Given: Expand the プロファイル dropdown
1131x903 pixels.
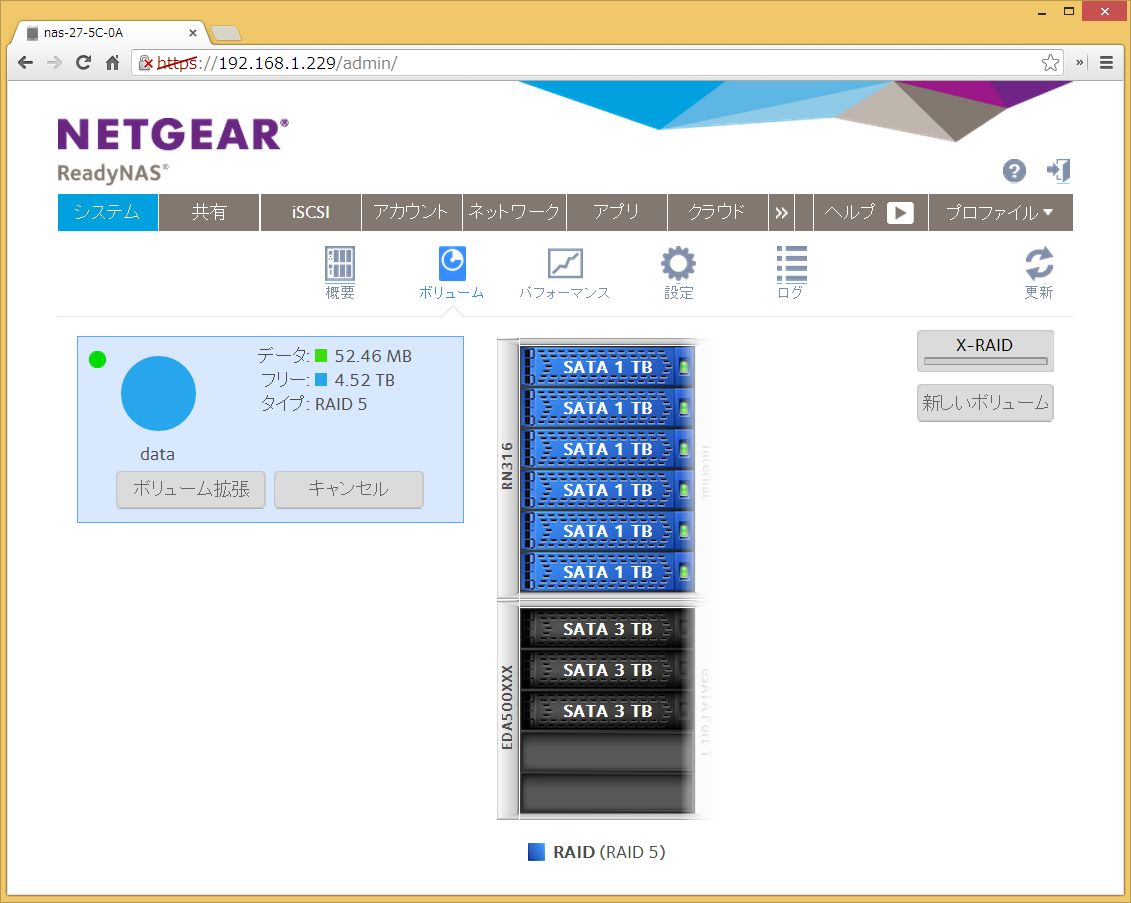Looking at the screenshot, I should tap(999, 212).
